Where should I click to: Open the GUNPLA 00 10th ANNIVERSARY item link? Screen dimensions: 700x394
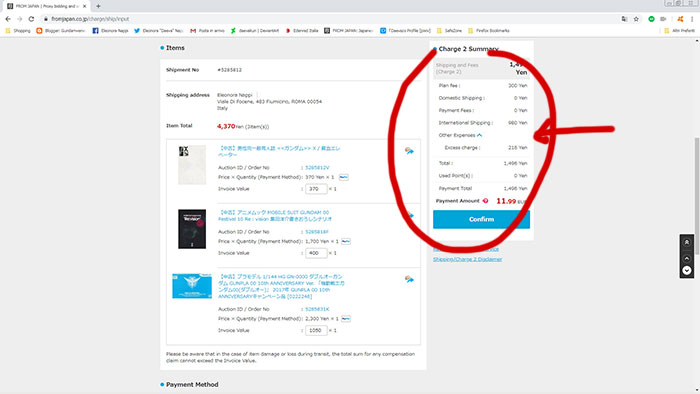point(281,286)
